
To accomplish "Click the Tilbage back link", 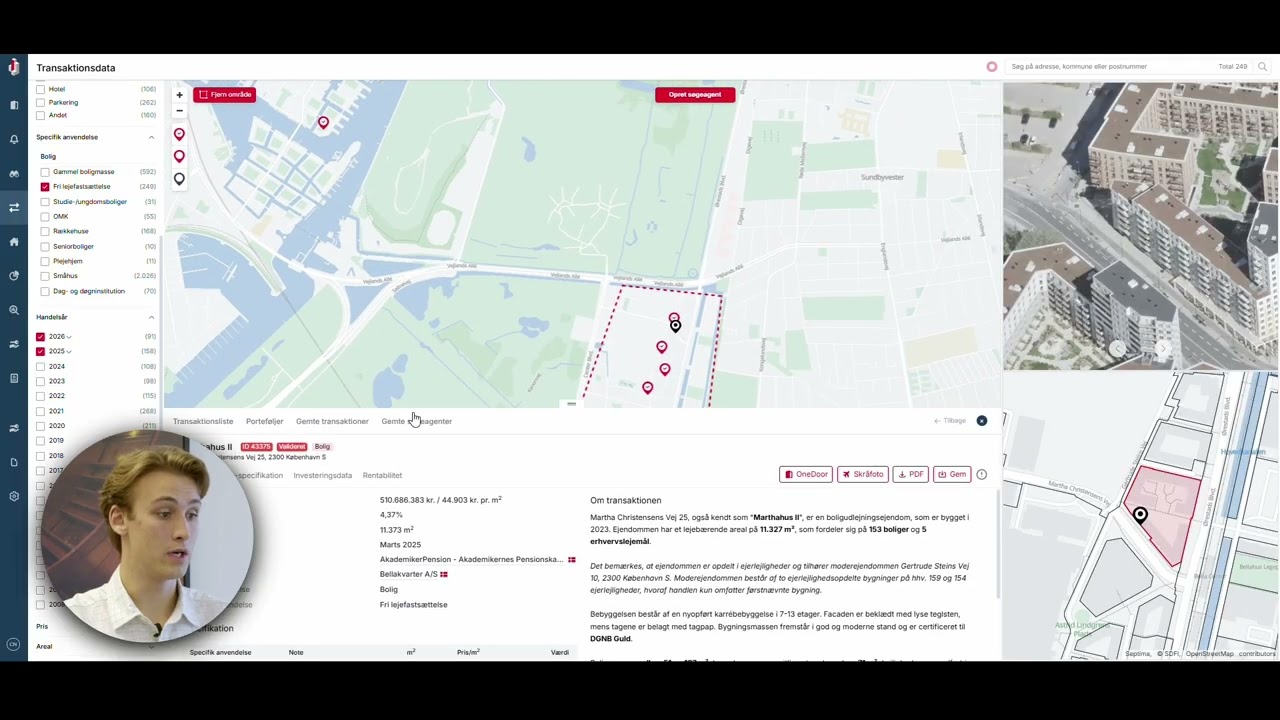I will tap(950, 421).
